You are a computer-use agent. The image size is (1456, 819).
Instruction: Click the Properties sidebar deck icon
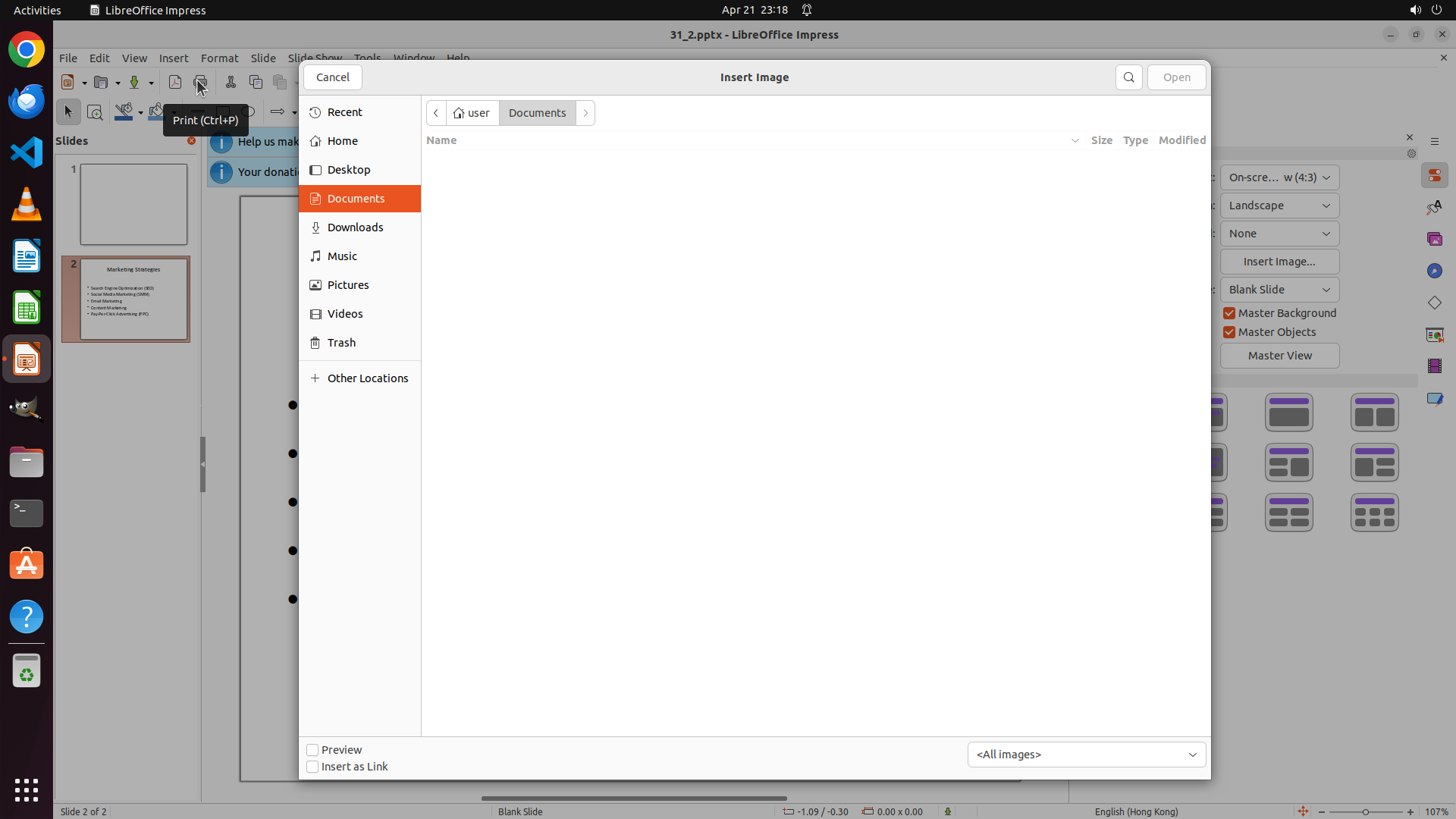pyautogui.click(x=1434, y=176)
